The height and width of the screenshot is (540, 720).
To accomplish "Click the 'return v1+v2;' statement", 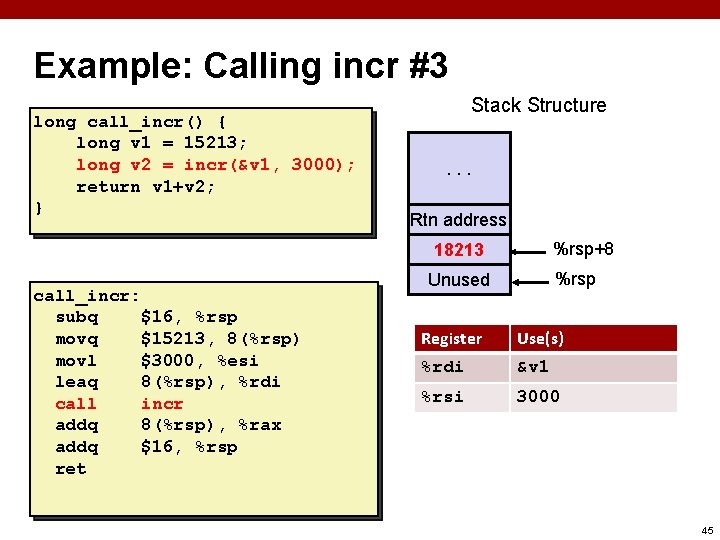I will point(145,187).
